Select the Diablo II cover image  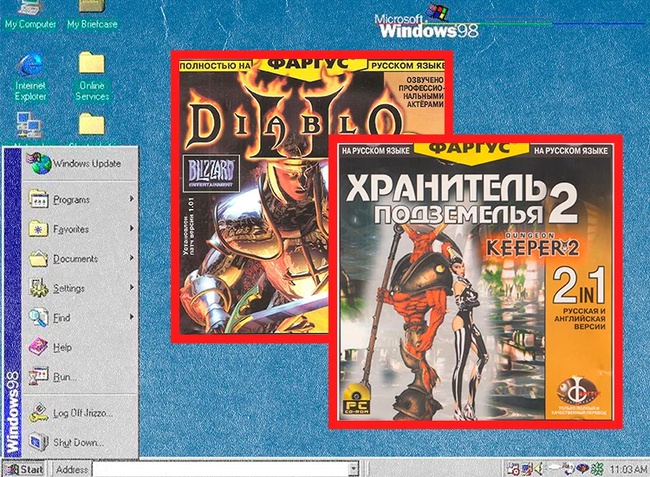click(x=254, y=197)
